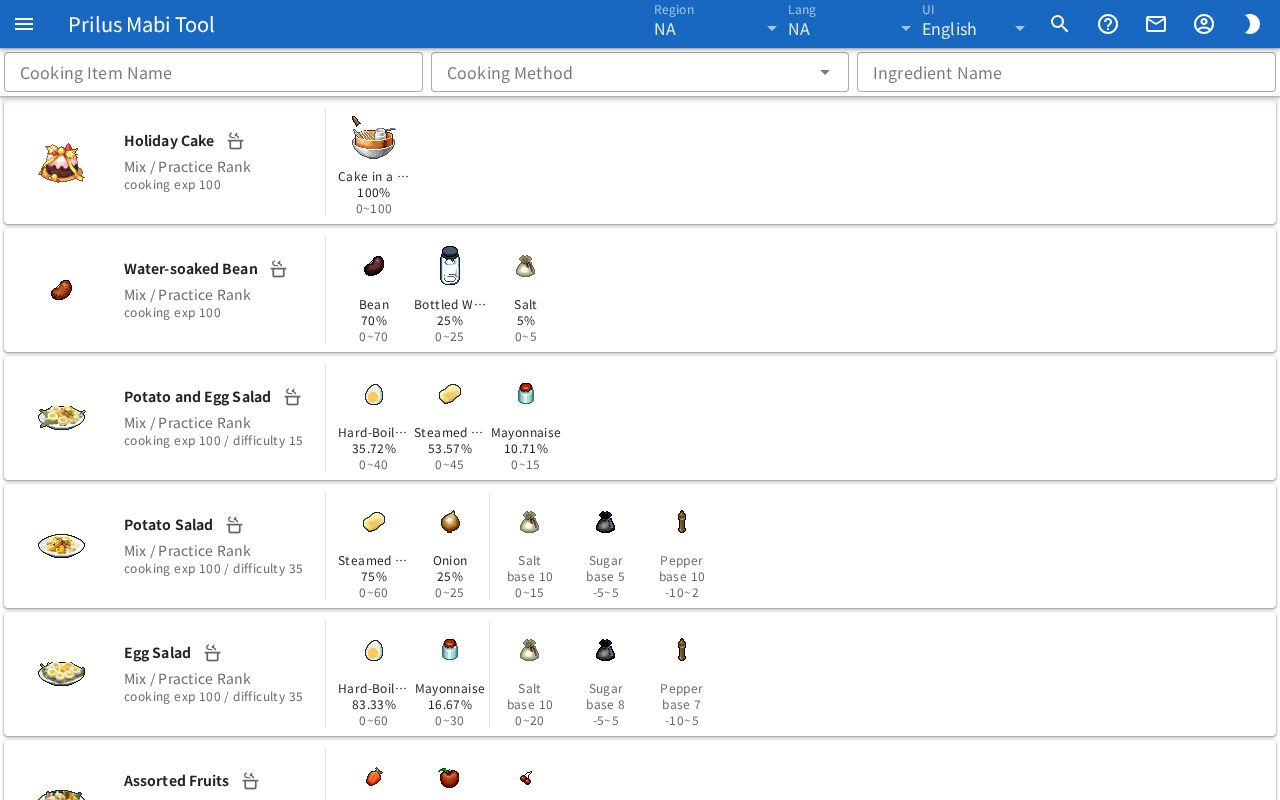1280x800 pixels.
Task: Click the Holiday Cake dish image
Action: click(61, 162)
